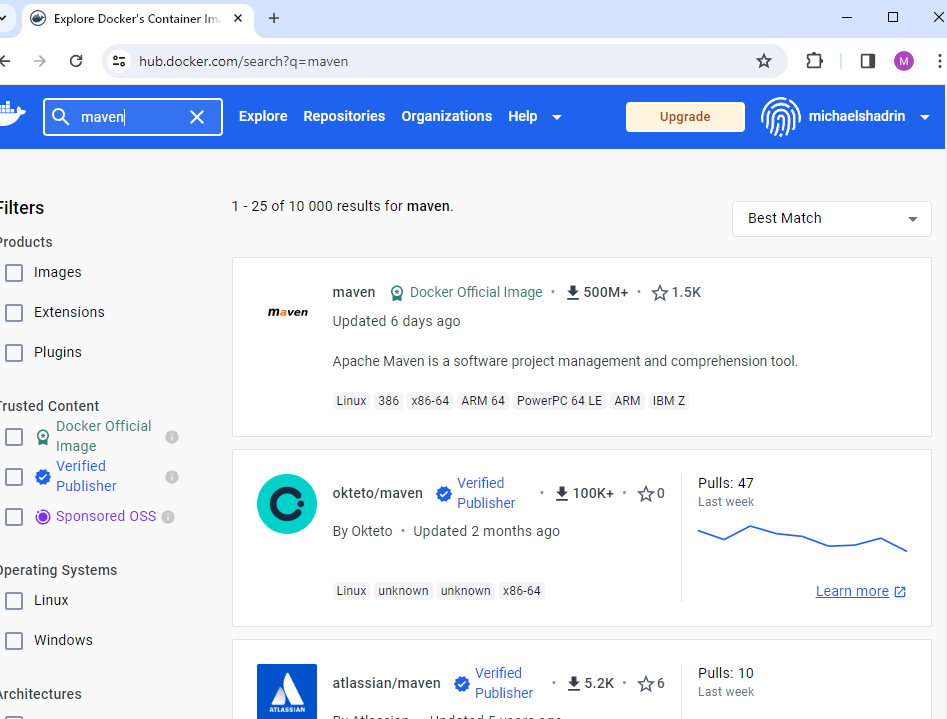Open the browser extensions puzzle icon
This screenshot has width=947, height=719.
[814, 61]
